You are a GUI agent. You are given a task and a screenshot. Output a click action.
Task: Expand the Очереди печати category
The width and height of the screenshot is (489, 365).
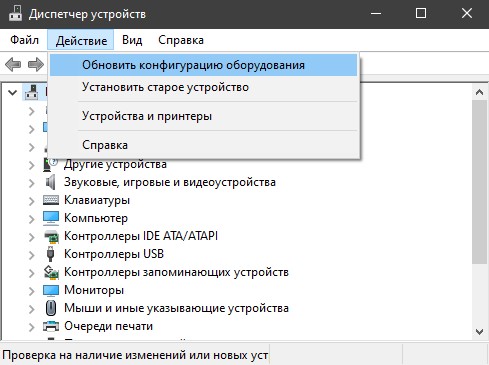coord(31,327)
